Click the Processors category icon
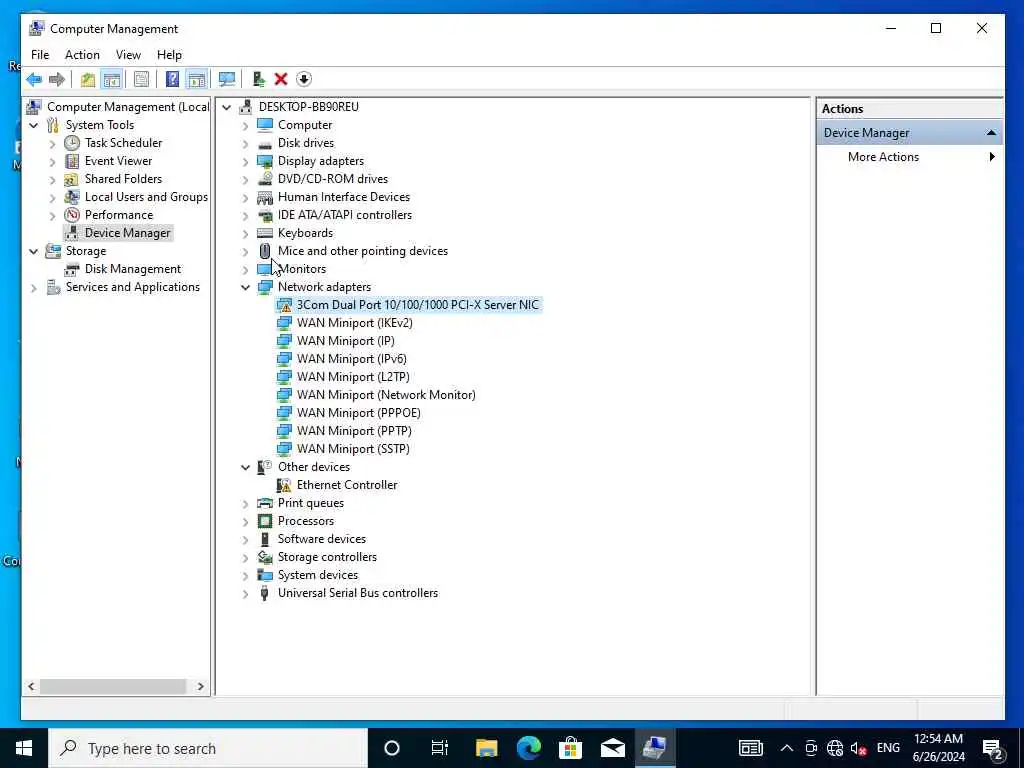The width and height of the screenshot is (1024, 768). pyautogui.click(x=264, y=521)
